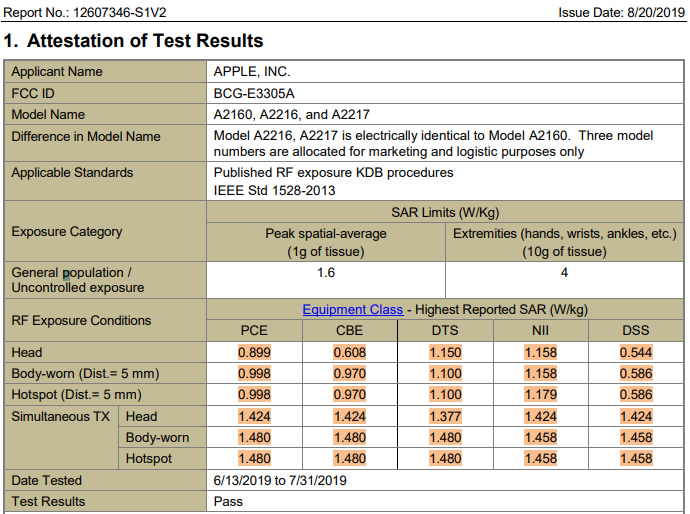The image size is (690, 514).
Task: Click highlighted Head DTS value 1.150
Action: tap(445, 352)
